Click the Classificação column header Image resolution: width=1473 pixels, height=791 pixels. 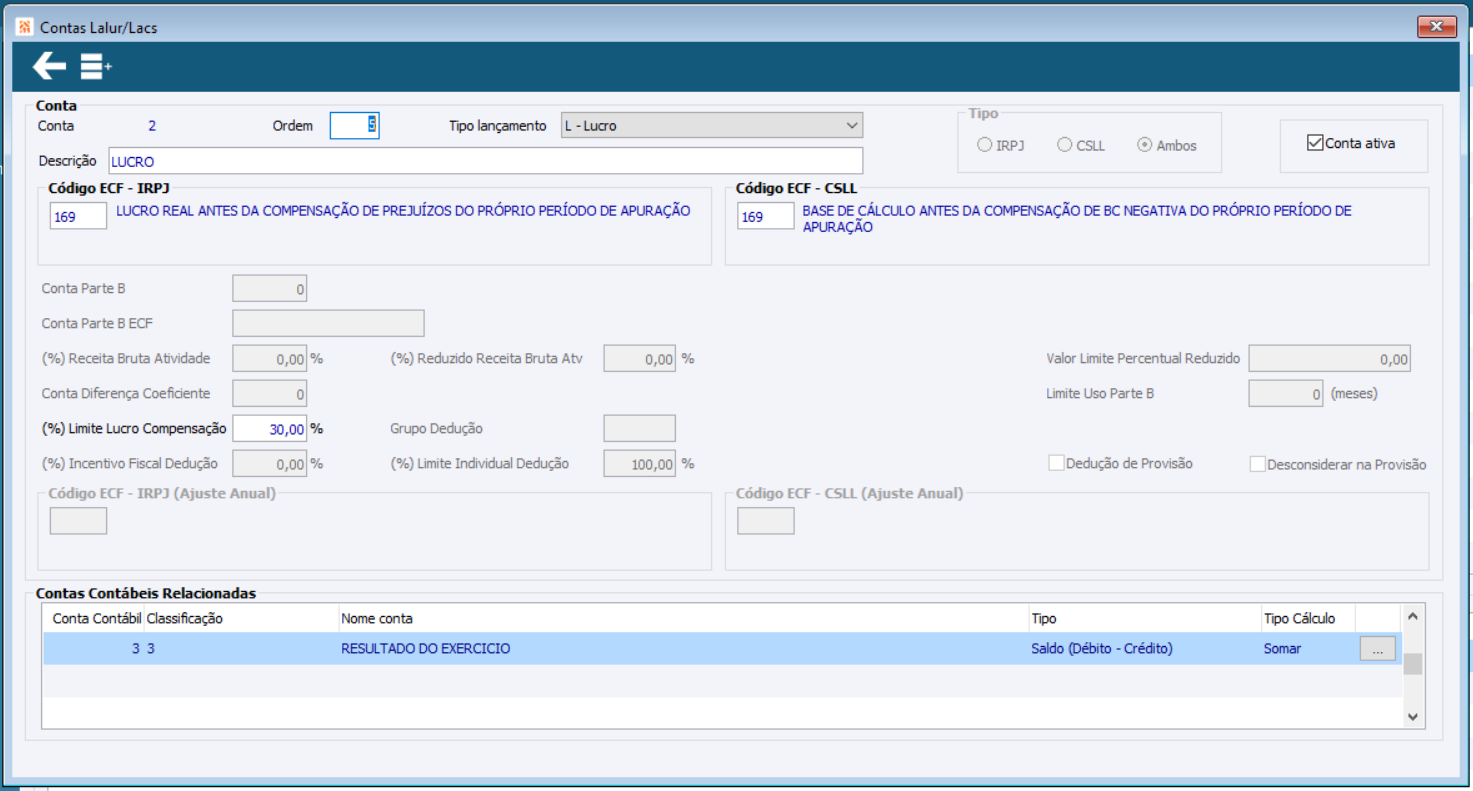tap(185, 619)
